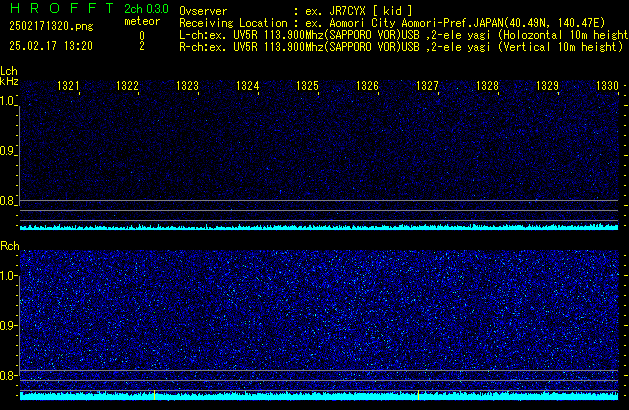This screenshot has height=410, width=629.
Task: Select the 1324 time marker
Action: pos(248,86)
